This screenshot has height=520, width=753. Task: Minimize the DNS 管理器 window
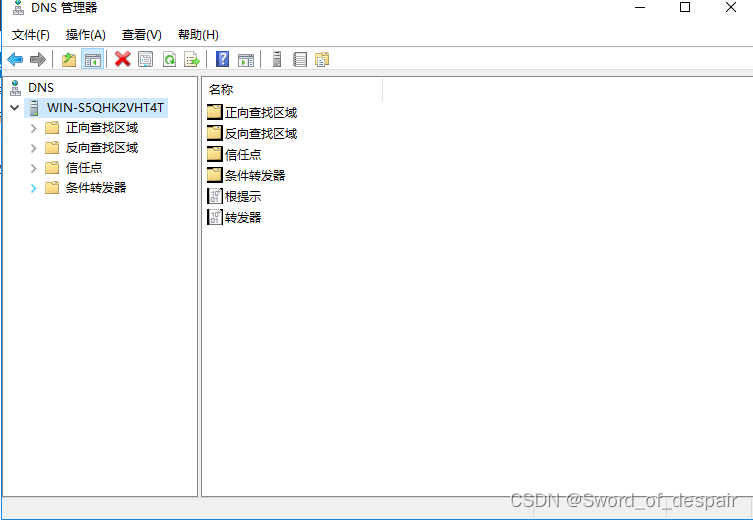point(640,7)
